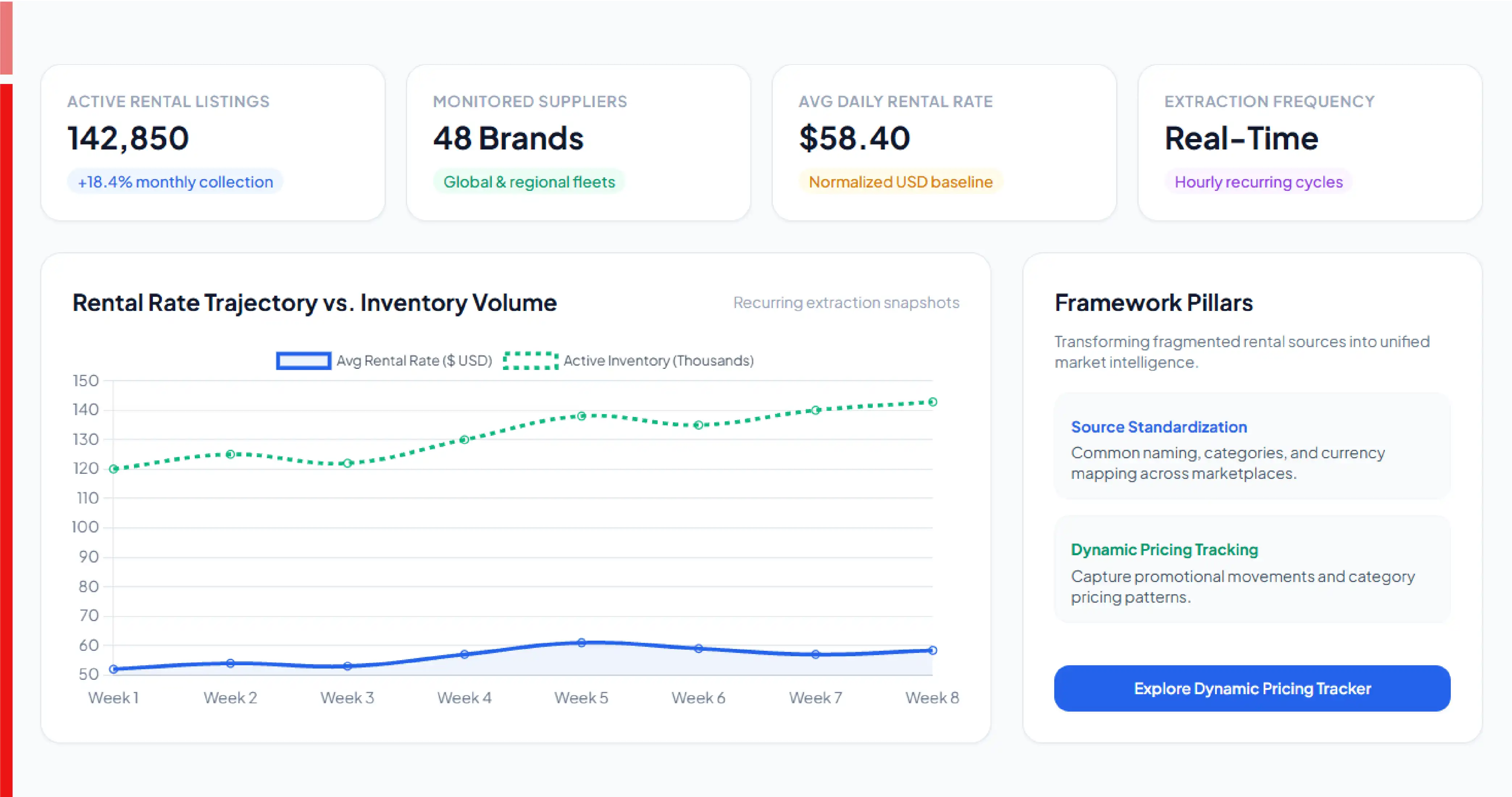Click the 'Normalized USD baseline' badge
Viewport: 1512px width, 797px height.
point(900,182)
